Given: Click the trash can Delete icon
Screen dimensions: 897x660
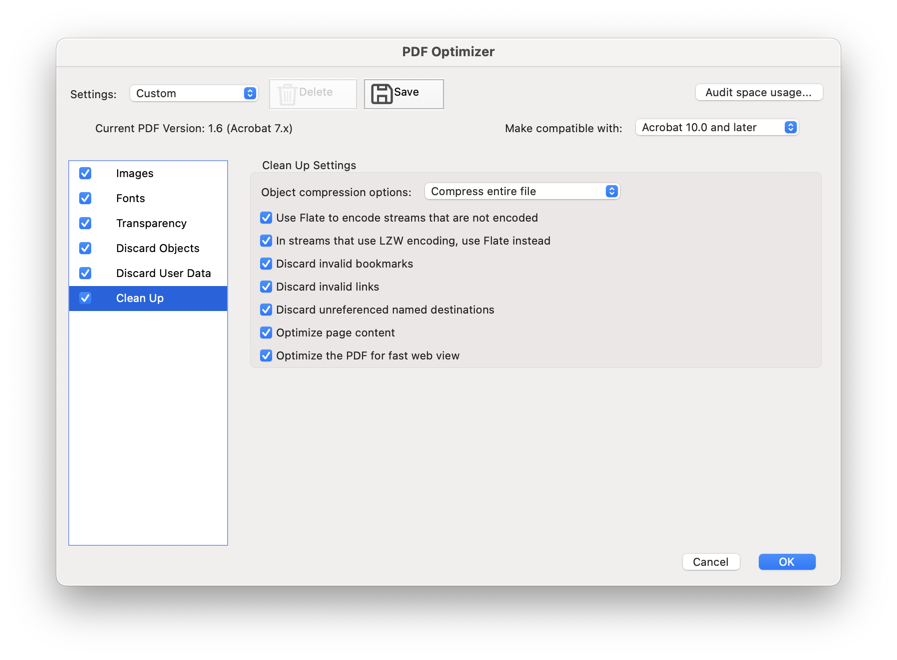Looking at the screenshot, I should [287, 94].
